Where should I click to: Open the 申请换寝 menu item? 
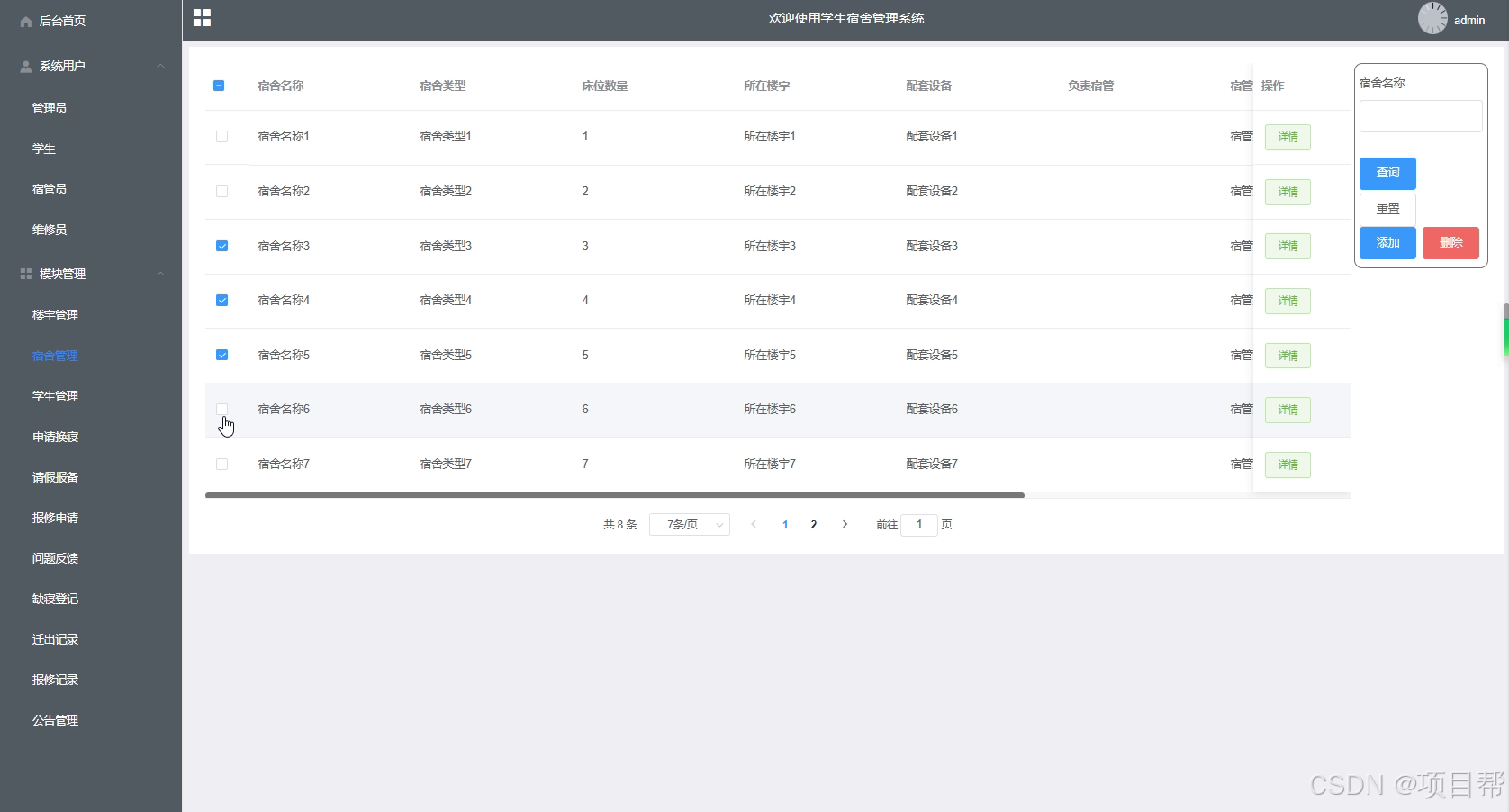(55, 437)
